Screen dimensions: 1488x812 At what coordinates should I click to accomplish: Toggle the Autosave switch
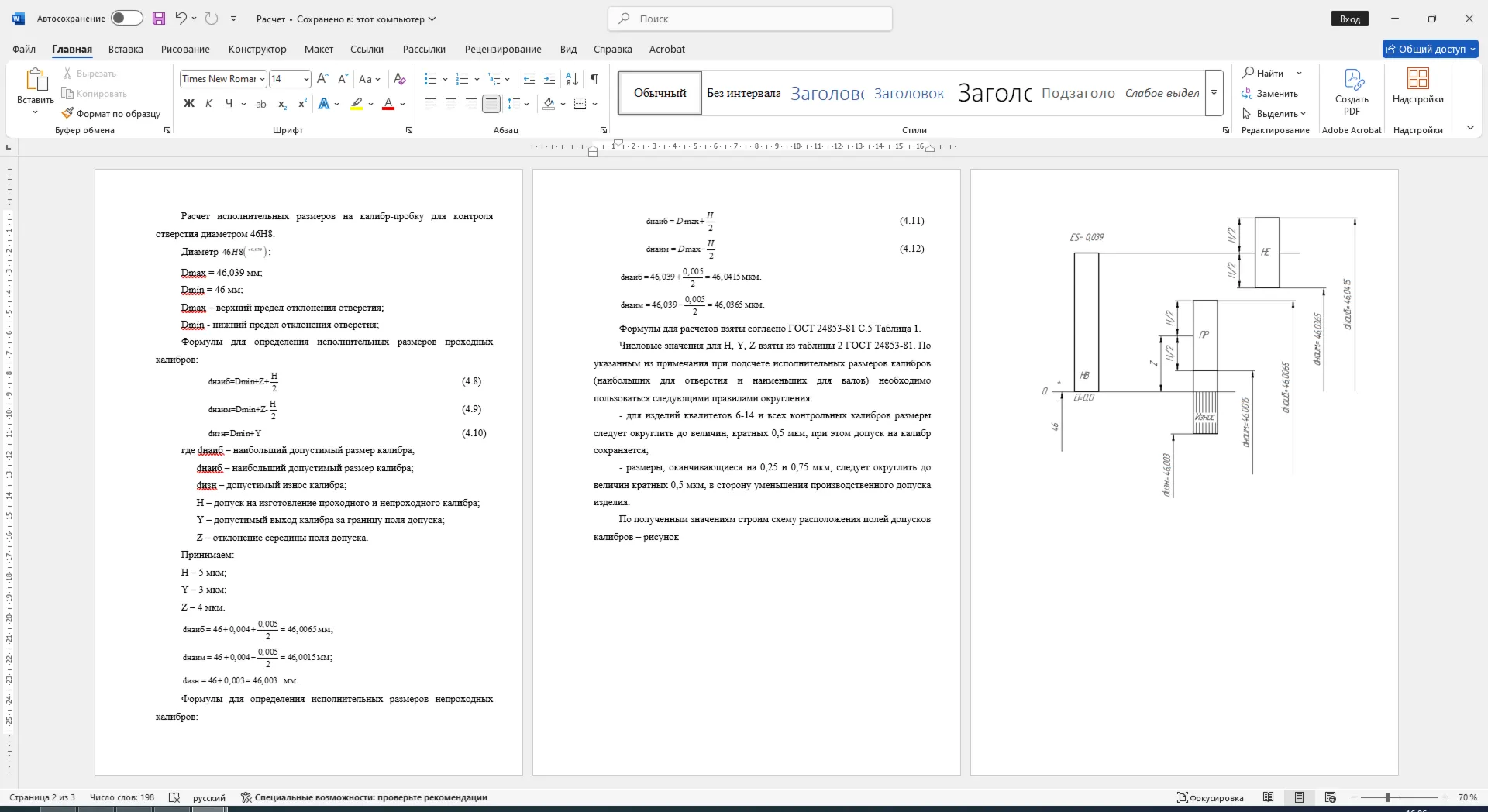pyautogui.click(x=126, y=19)
